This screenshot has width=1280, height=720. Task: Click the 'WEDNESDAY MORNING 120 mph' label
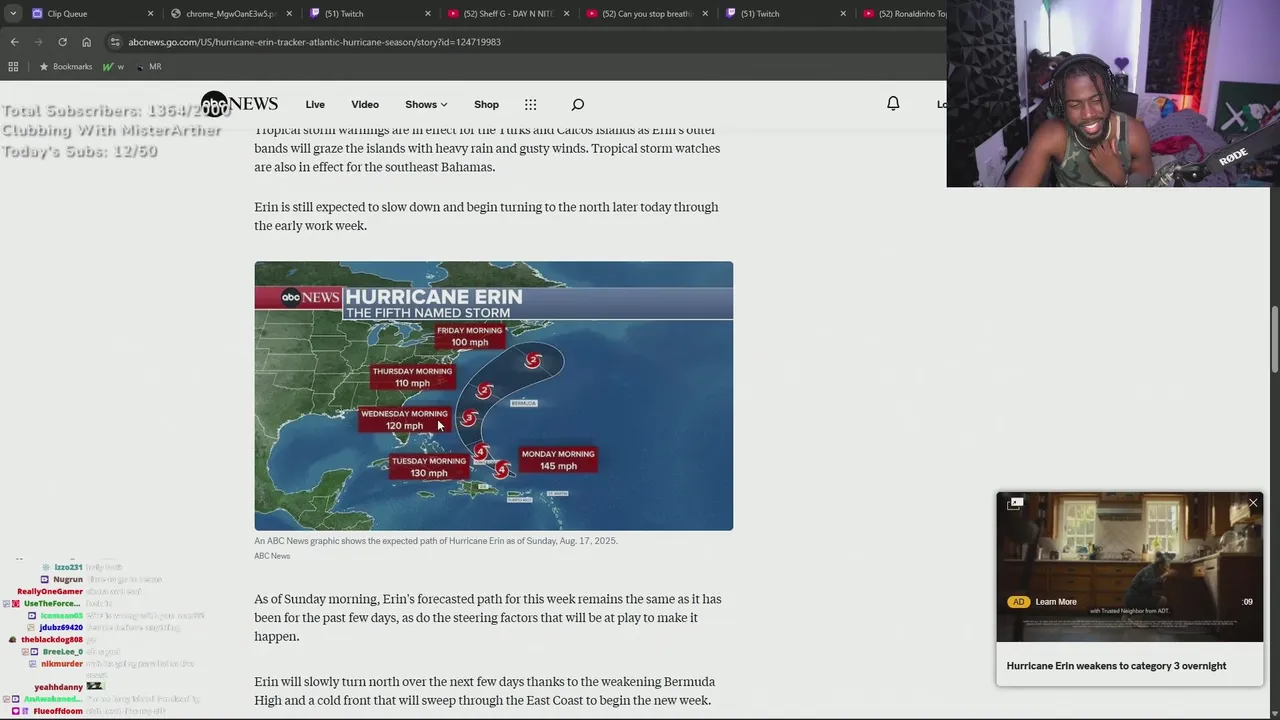404,420
